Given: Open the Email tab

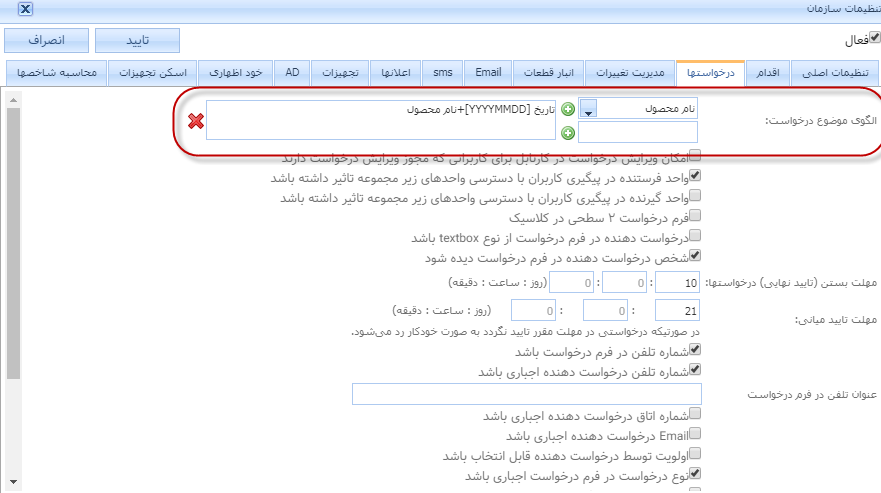Looking at the screenshot, I should pos(488,74).
